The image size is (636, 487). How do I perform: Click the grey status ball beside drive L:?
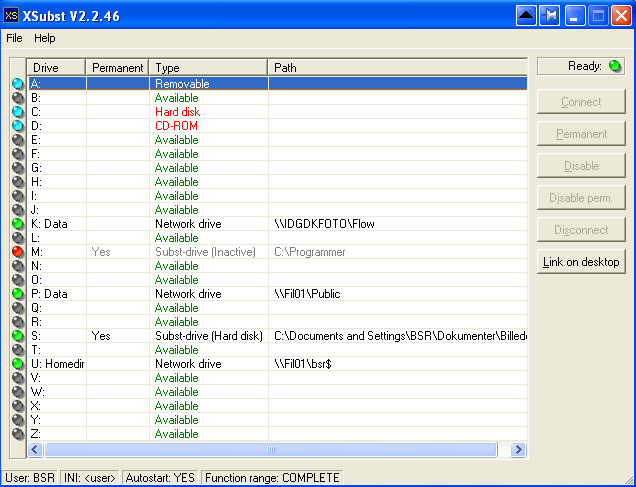coord(18,238)
